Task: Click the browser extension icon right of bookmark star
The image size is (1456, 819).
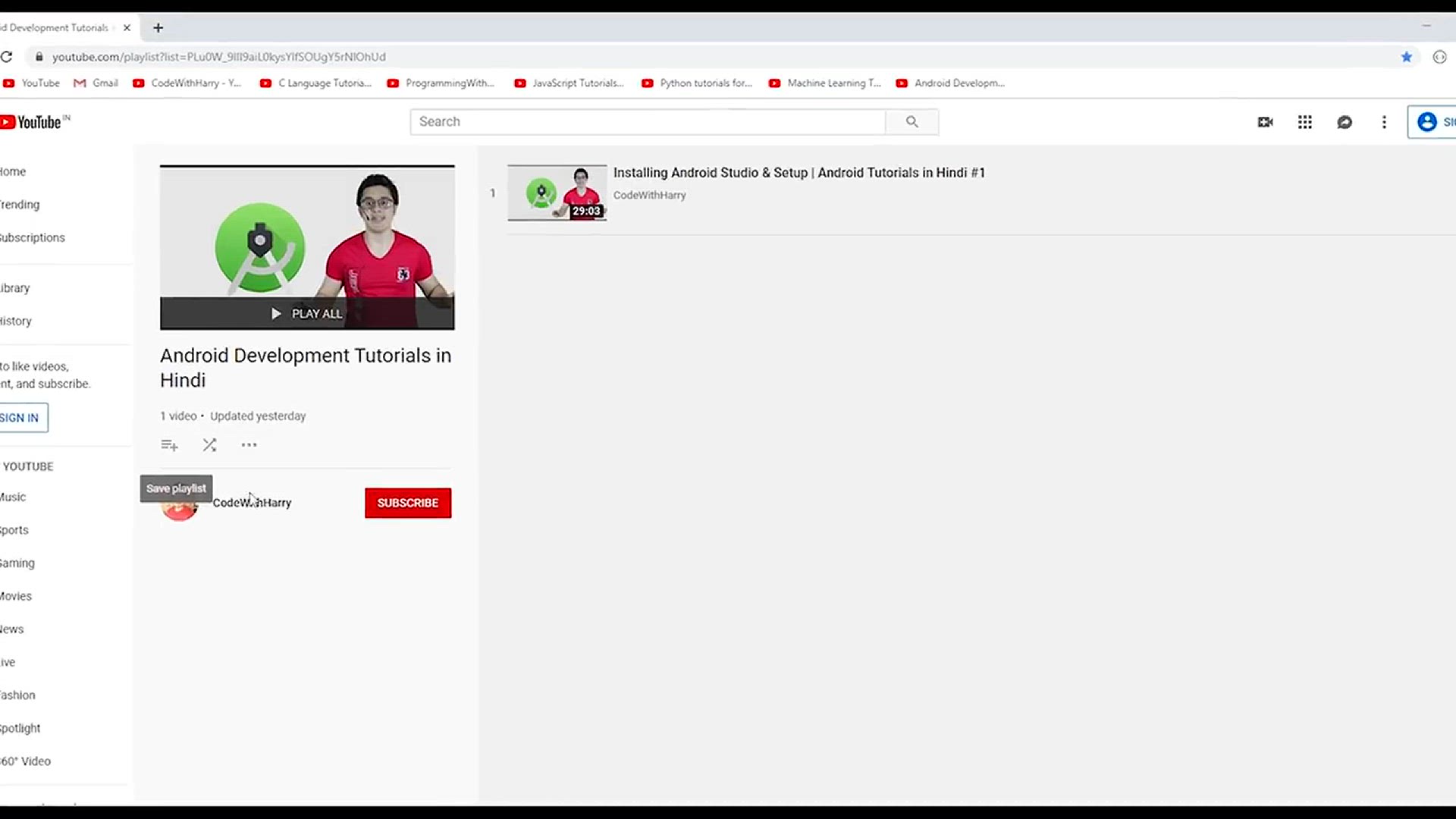Action: click(x=1439, y=57)
